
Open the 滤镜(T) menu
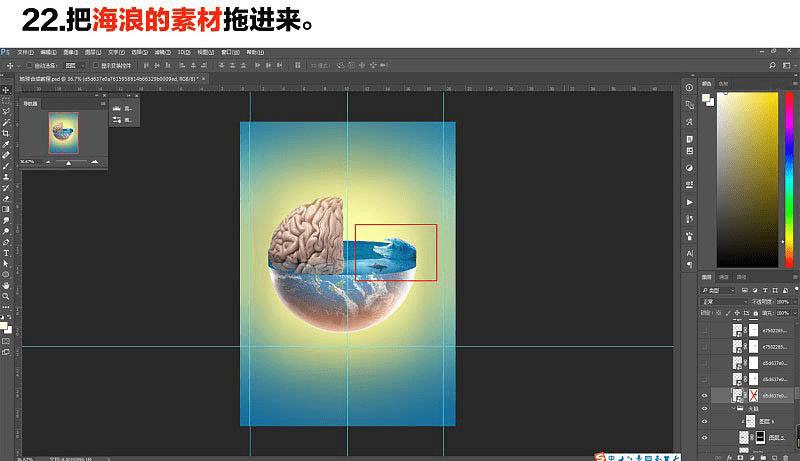coord(162,53)
